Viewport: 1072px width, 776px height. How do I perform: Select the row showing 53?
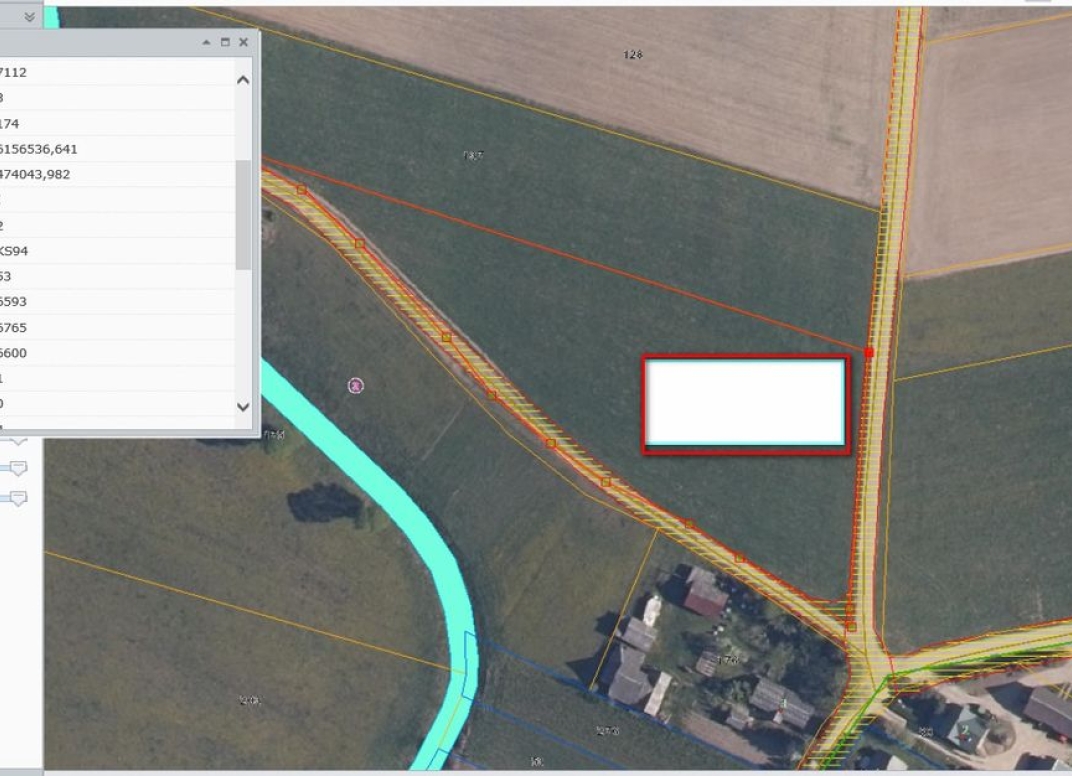[117, 276]
